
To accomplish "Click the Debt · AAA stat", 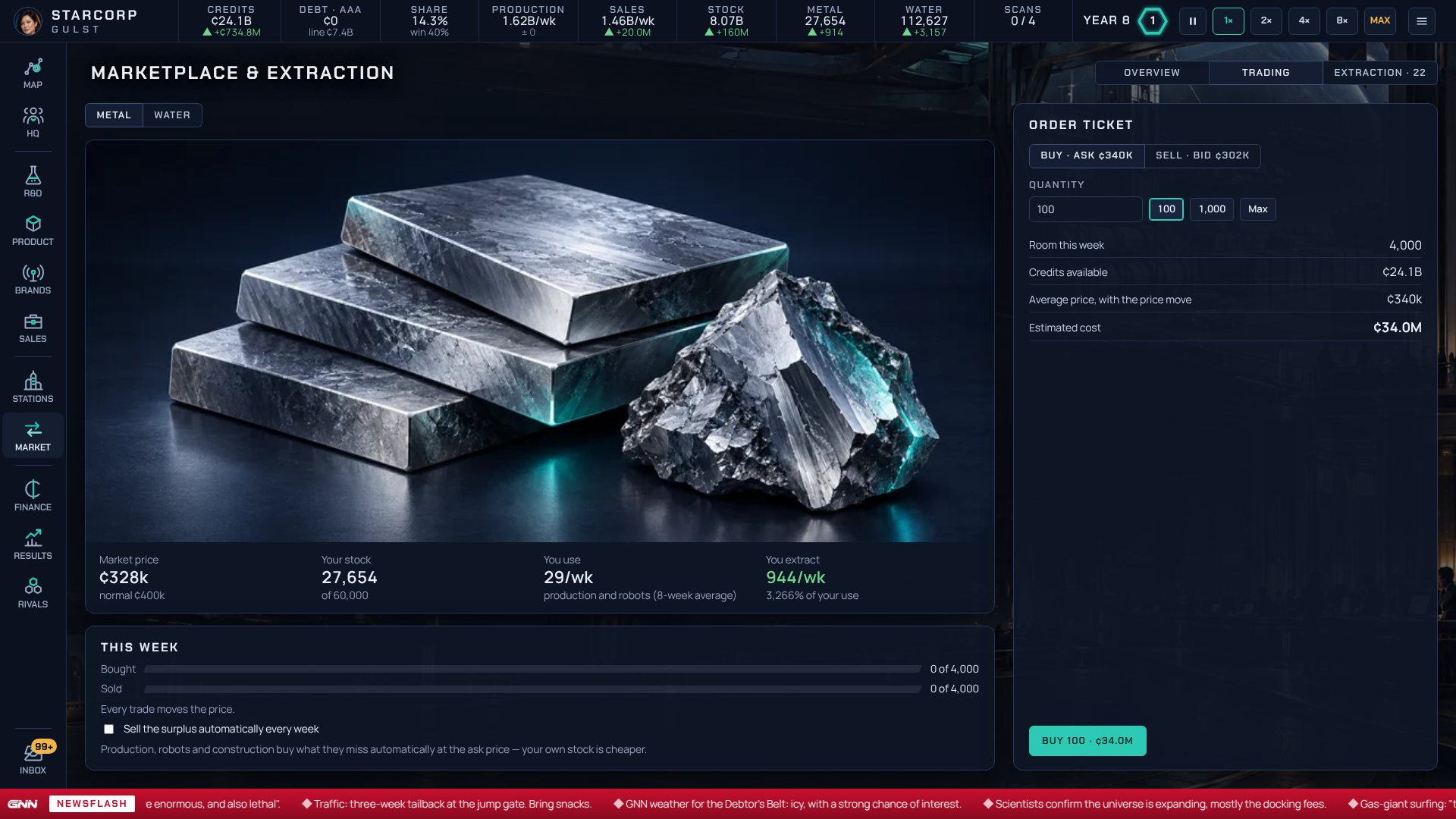I will click(x=330, y=21).
